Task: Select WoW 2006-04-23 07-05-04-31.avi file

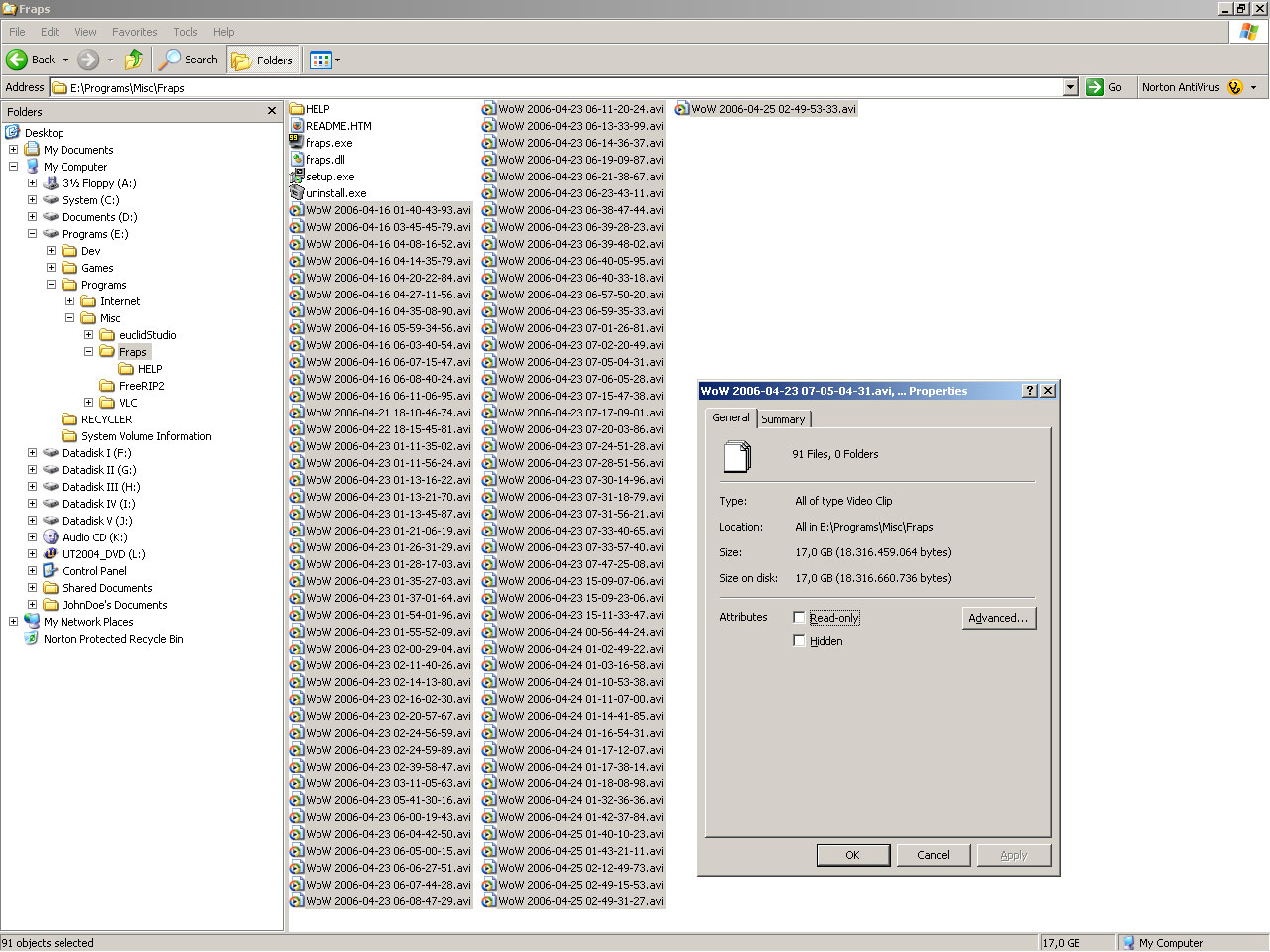Action: 572,362
